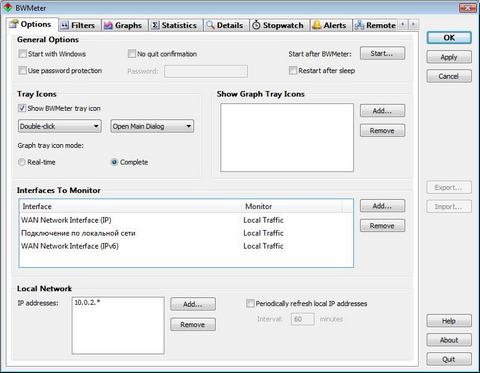Select Подключение по локальной сети row
480x373 pixels.
tap(186, 233)
